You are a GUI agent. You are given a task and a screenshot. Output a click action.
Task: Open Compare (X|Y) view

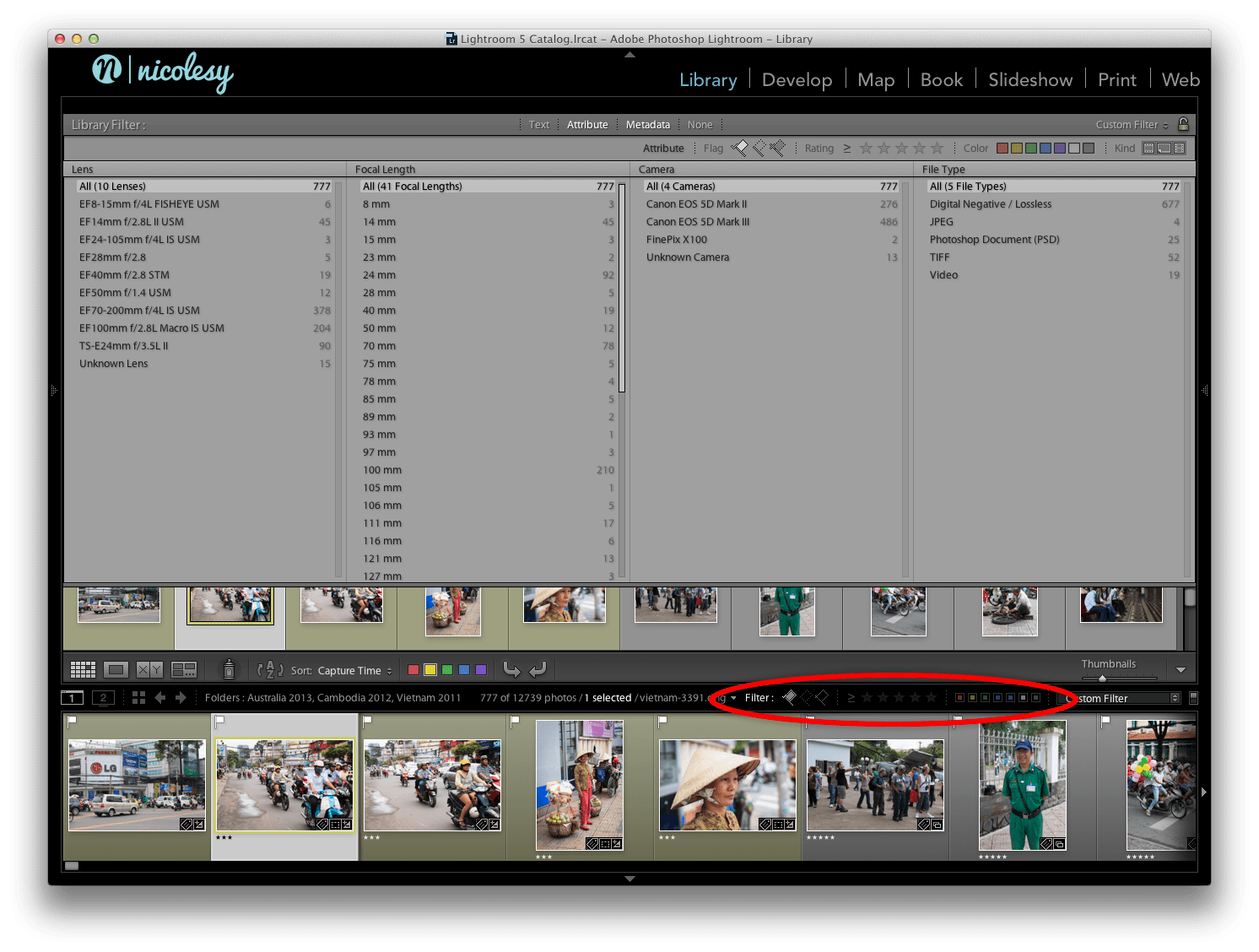tap(149, 670)
